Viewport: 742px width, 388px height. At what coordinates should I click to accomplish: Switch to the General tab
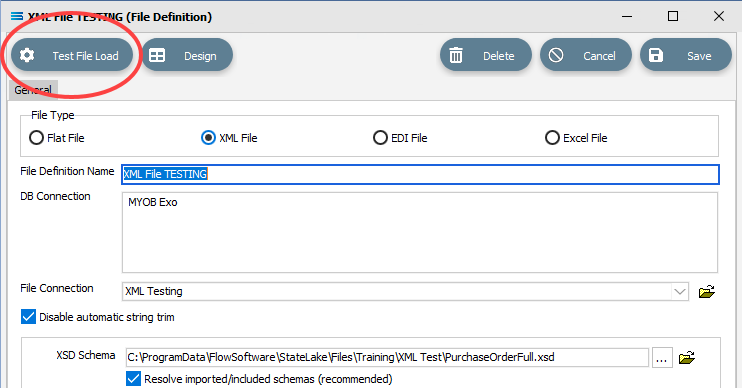point(33,90)
